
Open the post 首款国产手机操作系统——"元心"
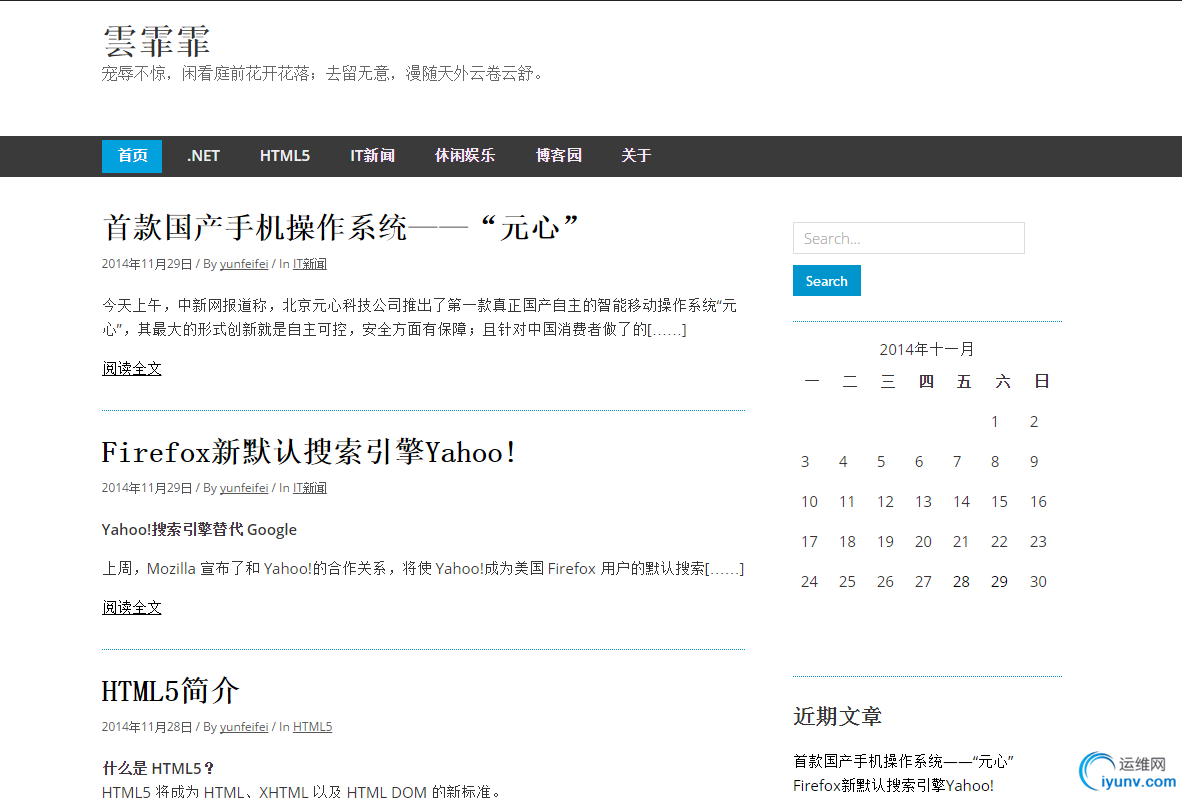(340, 228)
